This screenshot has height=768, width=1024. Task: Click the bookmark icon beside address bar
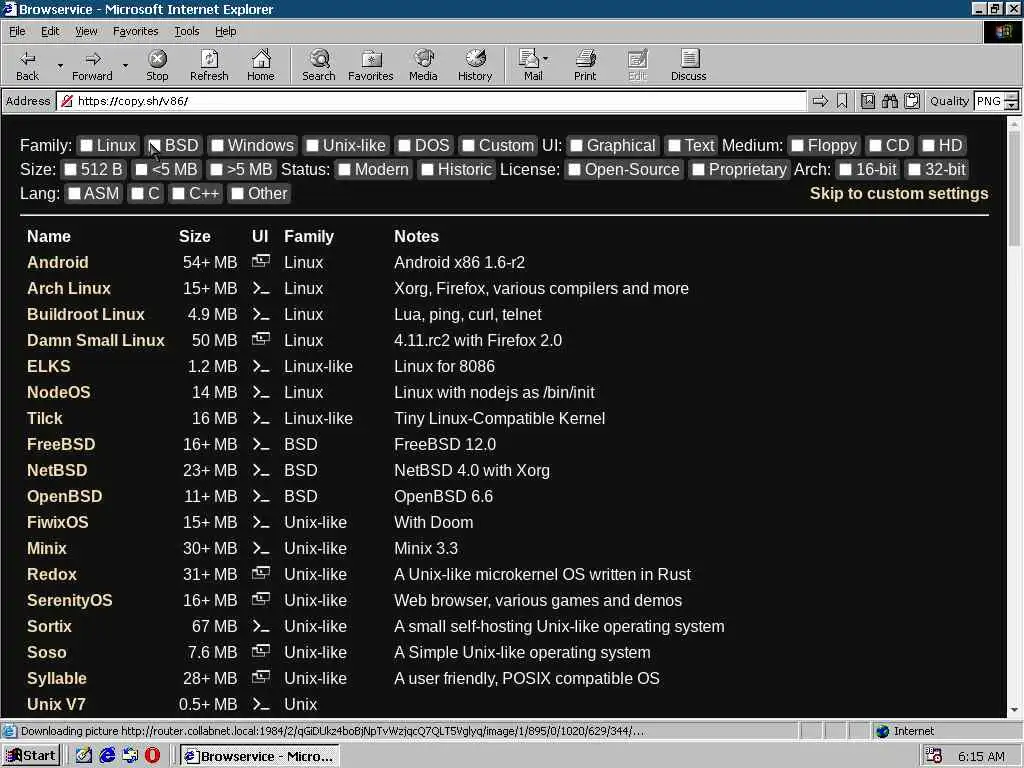(842, 101)
